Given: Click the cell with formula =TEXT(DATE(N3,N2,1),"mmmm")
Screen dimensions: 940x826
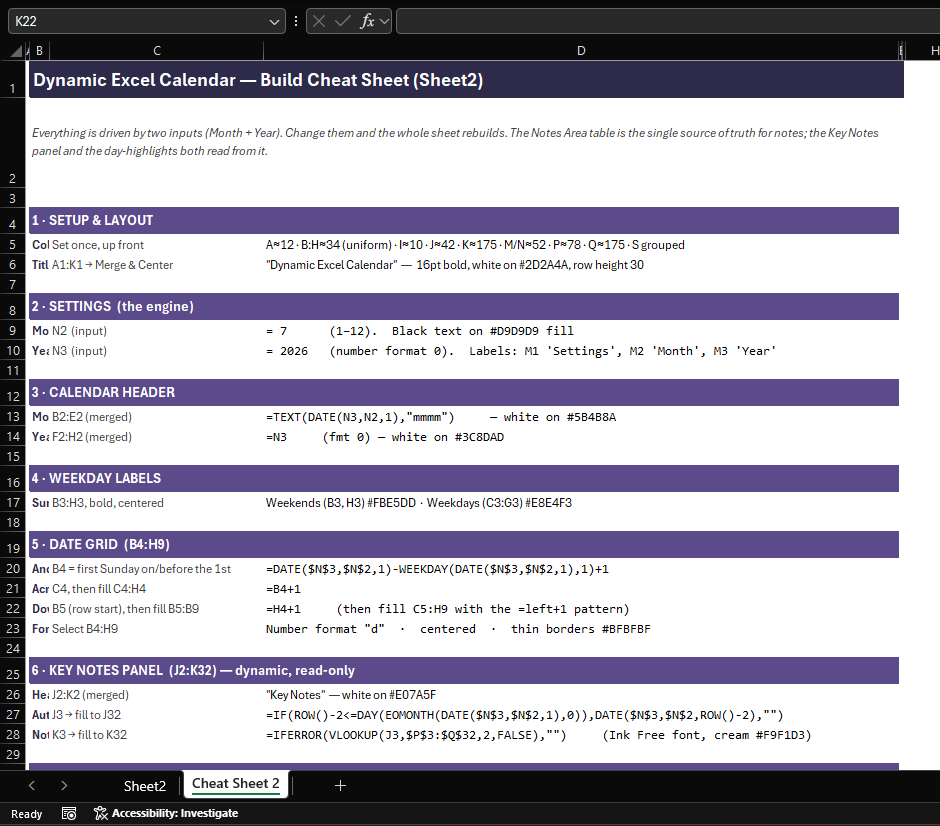Looking at the screenshot, I should pyautogui.click(x=581, y=417).
